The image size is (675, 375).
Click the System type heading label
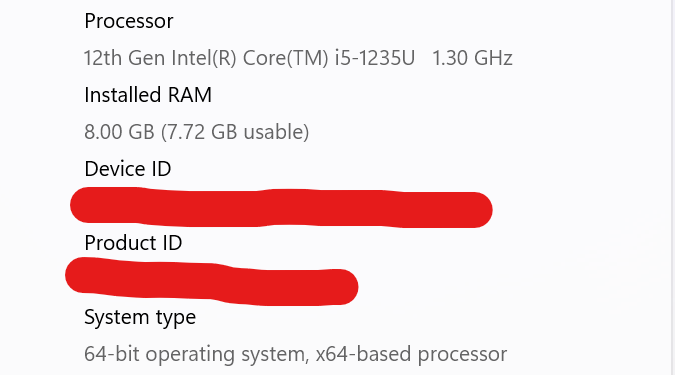140,318
